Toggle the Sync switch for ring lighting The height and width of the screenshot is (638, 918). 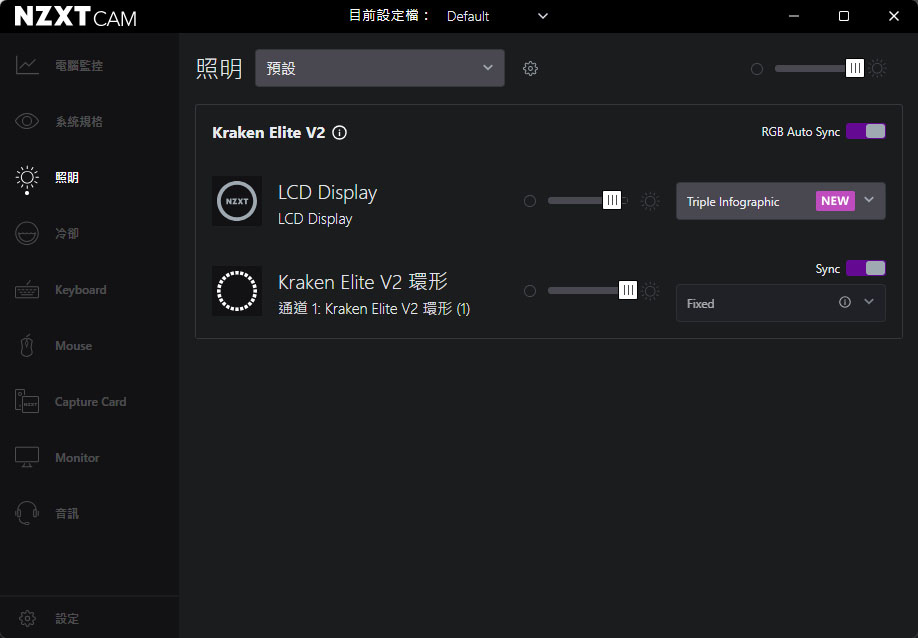pyautogui.click(x=866, y=269)
